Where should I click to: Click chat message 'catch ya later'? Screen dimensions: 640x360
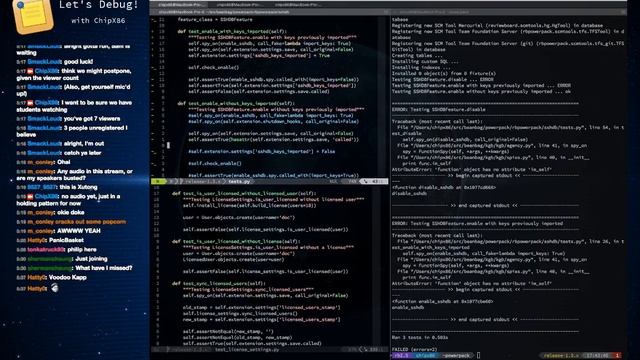[x=82, y=153]
